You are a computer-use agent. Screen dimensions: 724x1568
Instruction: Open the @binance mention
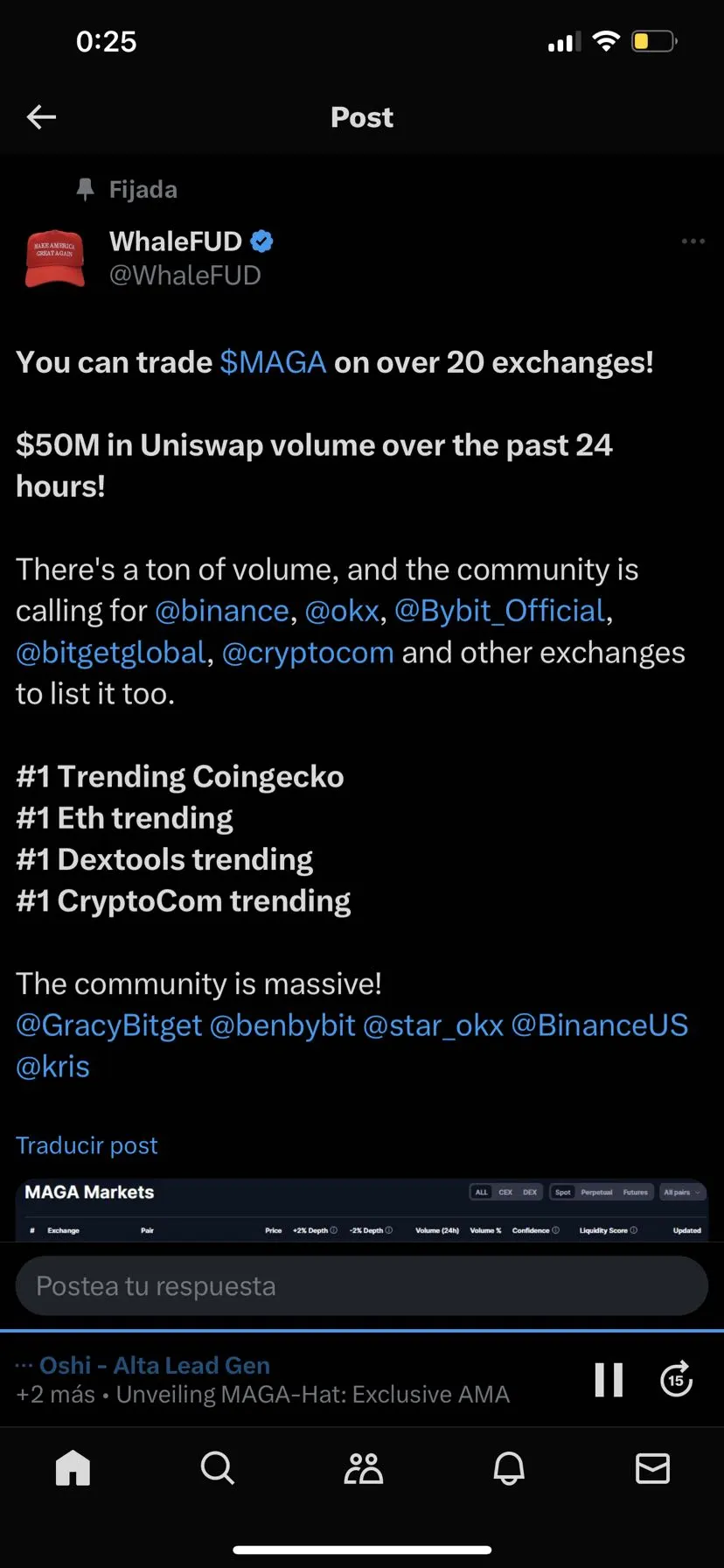[222, 611]
